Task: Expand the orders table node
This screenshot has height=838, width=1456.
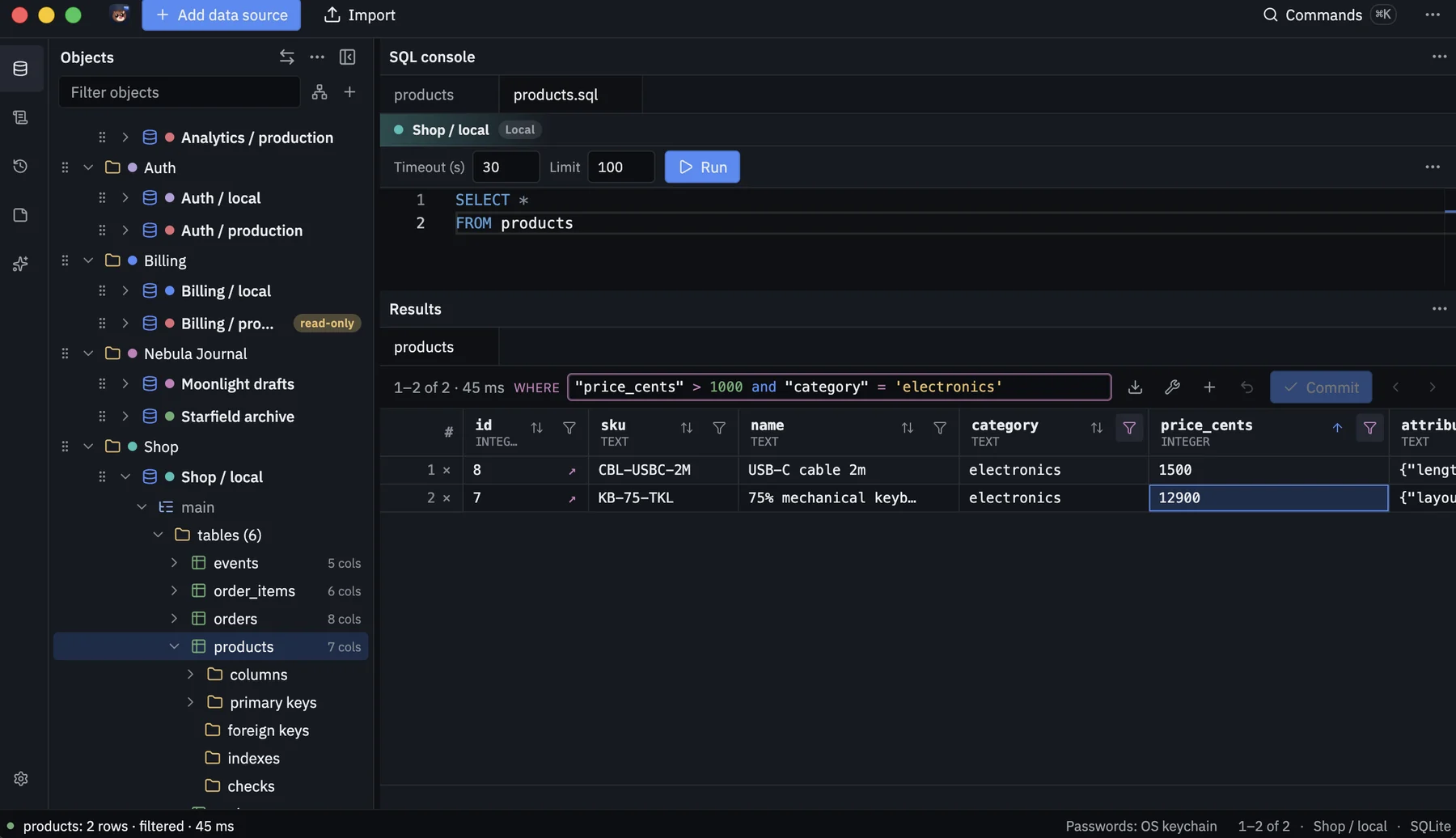Action: click(x=174, y=619)
